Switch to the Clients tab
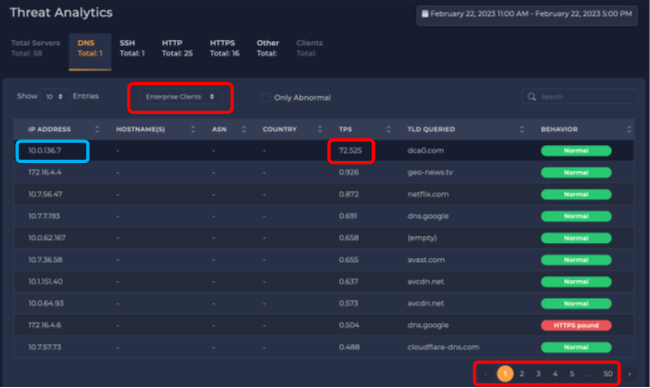The image size is (650, 388). click(309, 48)
